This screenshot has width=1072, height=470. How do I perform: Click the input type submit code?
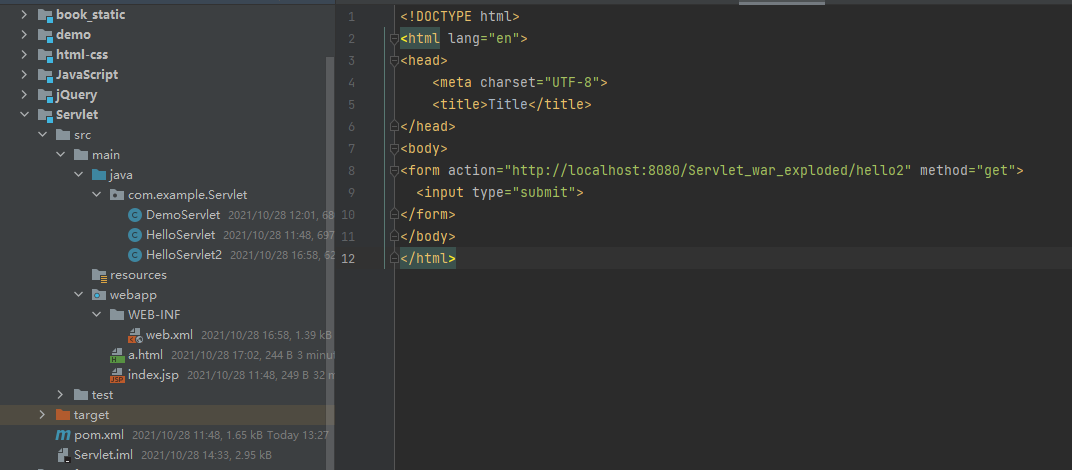[500, 192]
